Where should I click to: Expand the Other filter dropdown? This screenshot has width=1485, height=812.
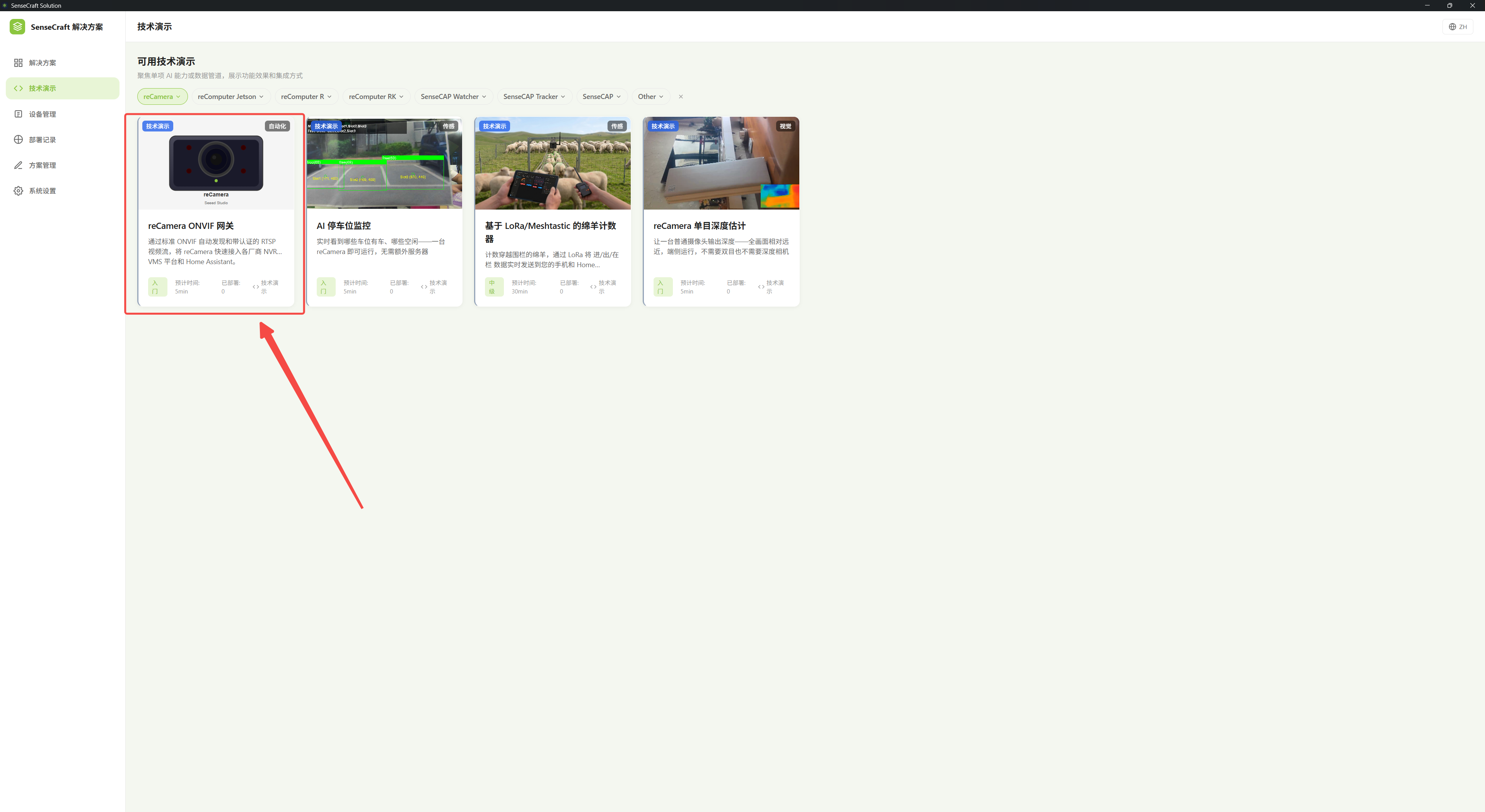[651, 97]
